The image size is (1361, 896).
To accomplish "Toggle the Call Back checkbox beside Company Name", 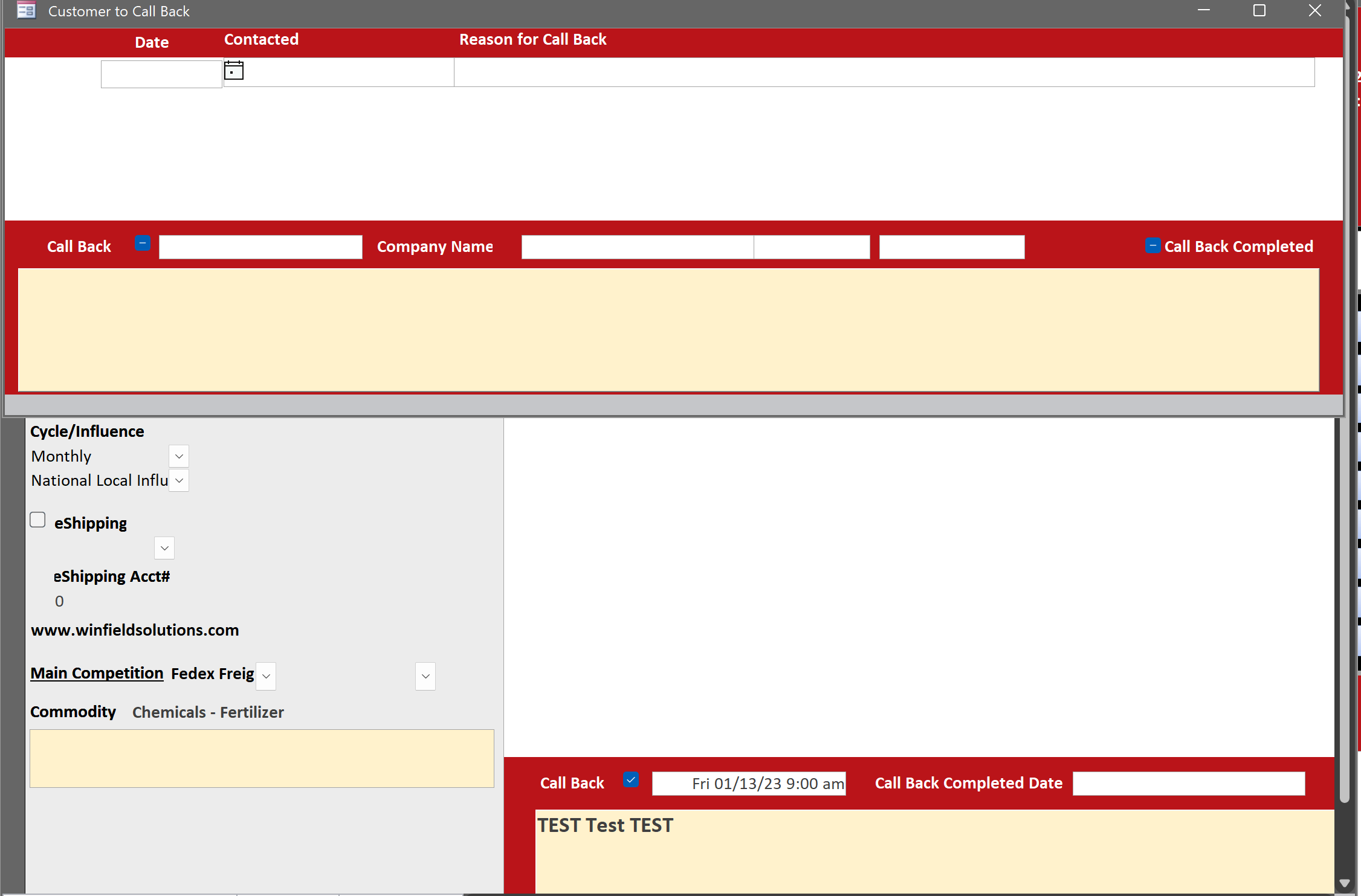I will click(143, 243).
